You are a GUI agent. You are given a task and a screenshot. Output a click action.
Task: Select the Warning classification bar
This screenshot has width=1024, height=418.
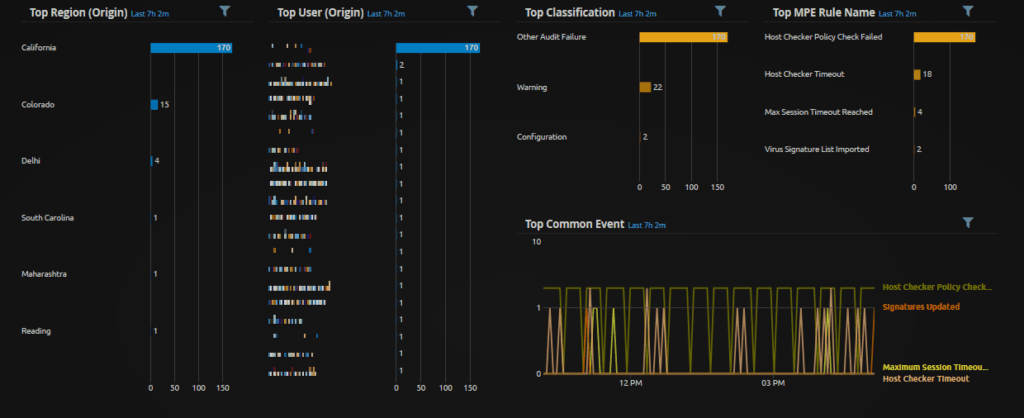645,87
